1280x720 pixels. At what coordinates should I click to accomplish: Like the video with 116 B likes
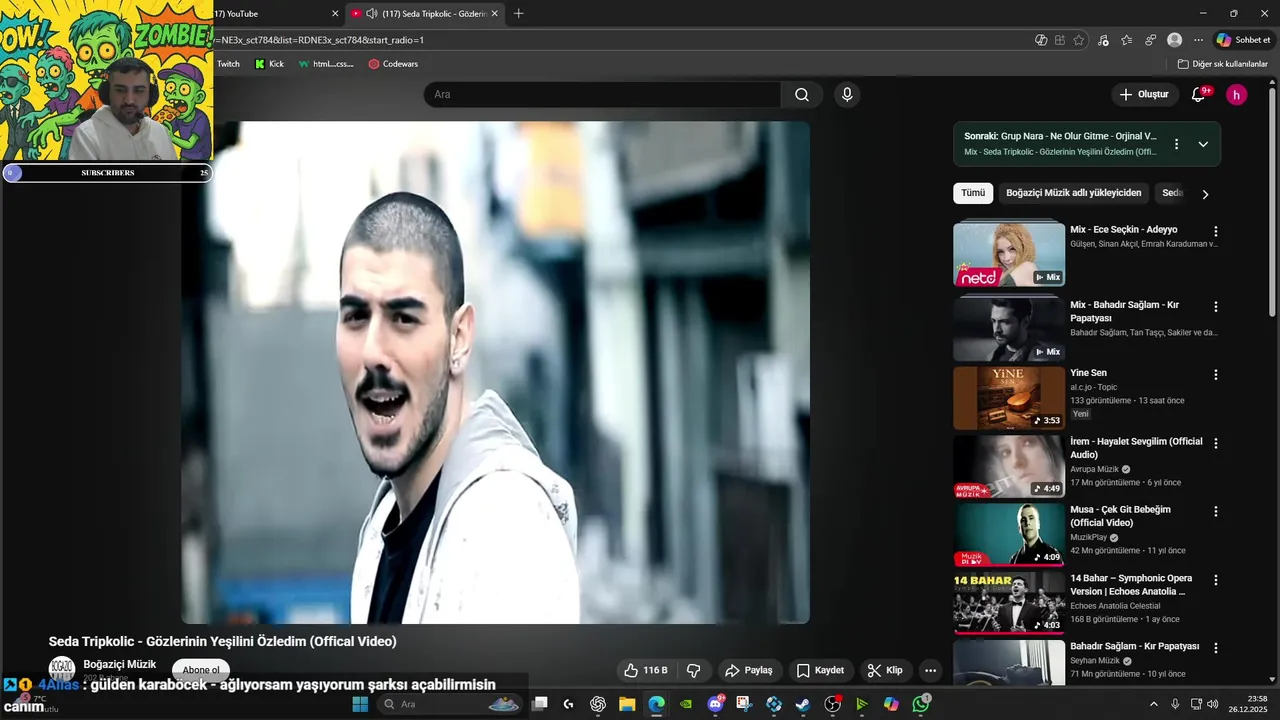tap(646, 670)
